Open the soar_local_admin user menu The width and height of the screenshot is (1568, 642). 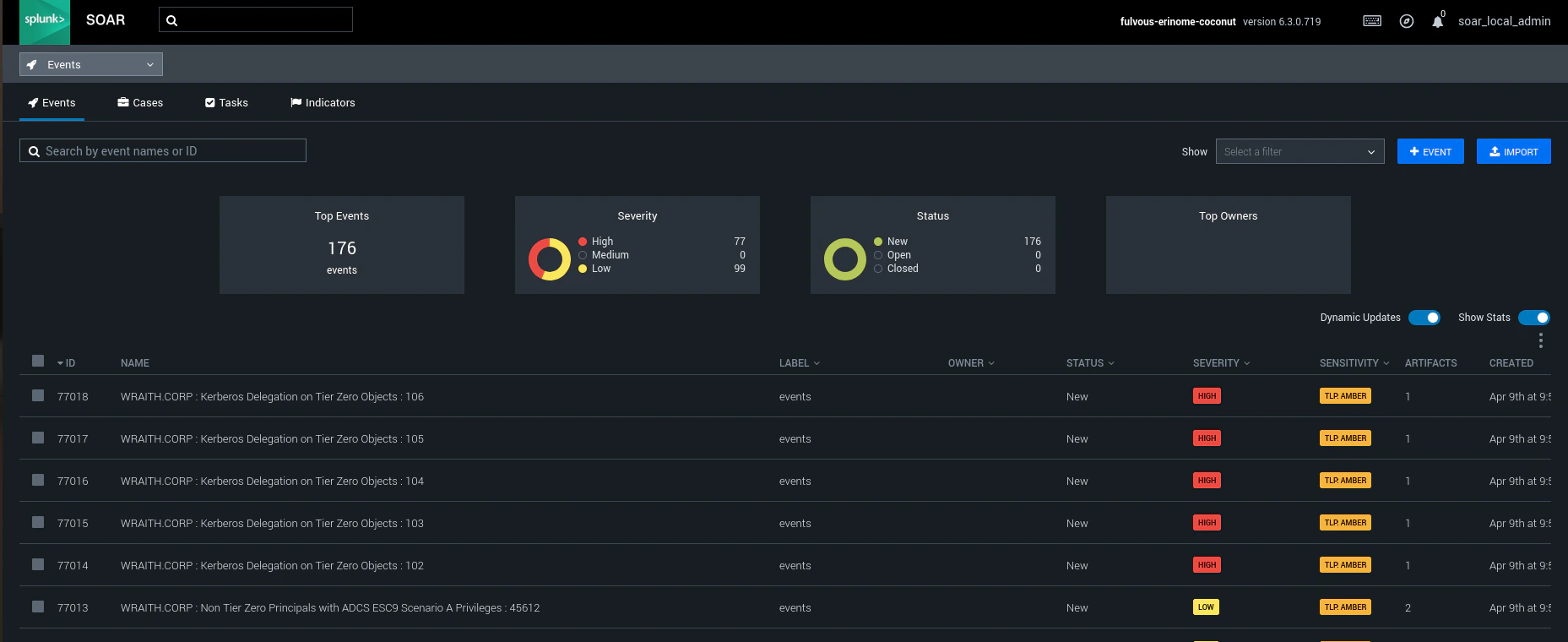click(x=1504, y=21)
